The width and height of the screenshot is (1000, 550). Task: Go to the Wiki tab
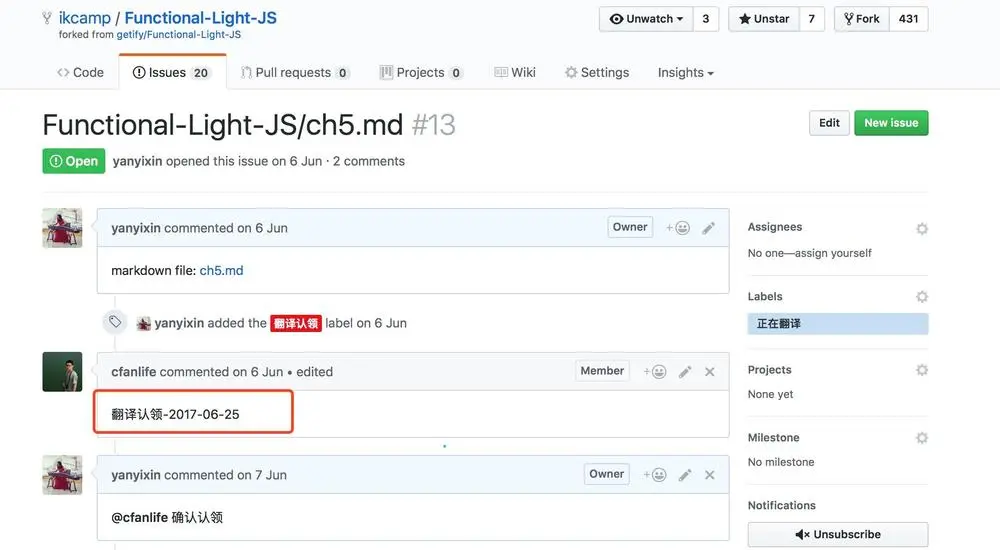point(515,73)
